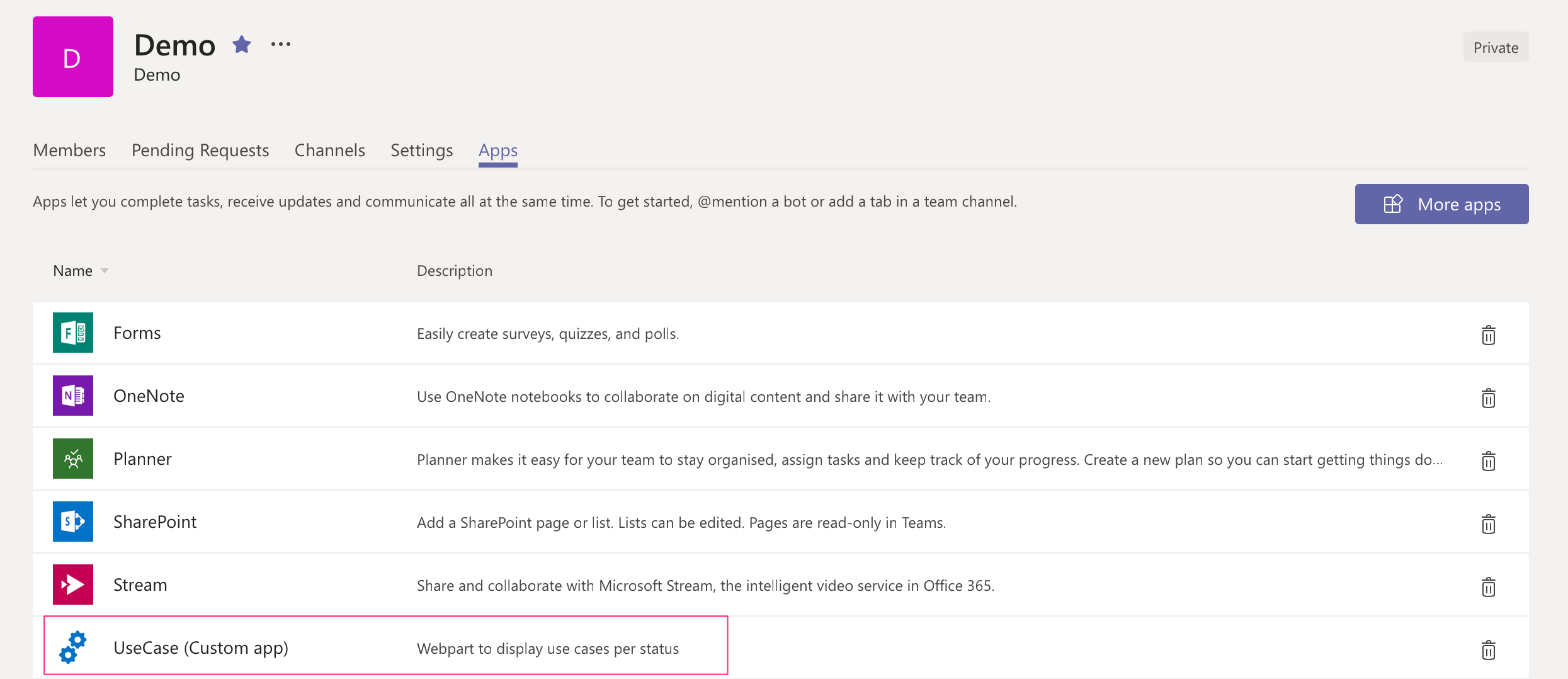
Task: Remove OneNote with its trash icon
Action: [x=1488, y=397]
